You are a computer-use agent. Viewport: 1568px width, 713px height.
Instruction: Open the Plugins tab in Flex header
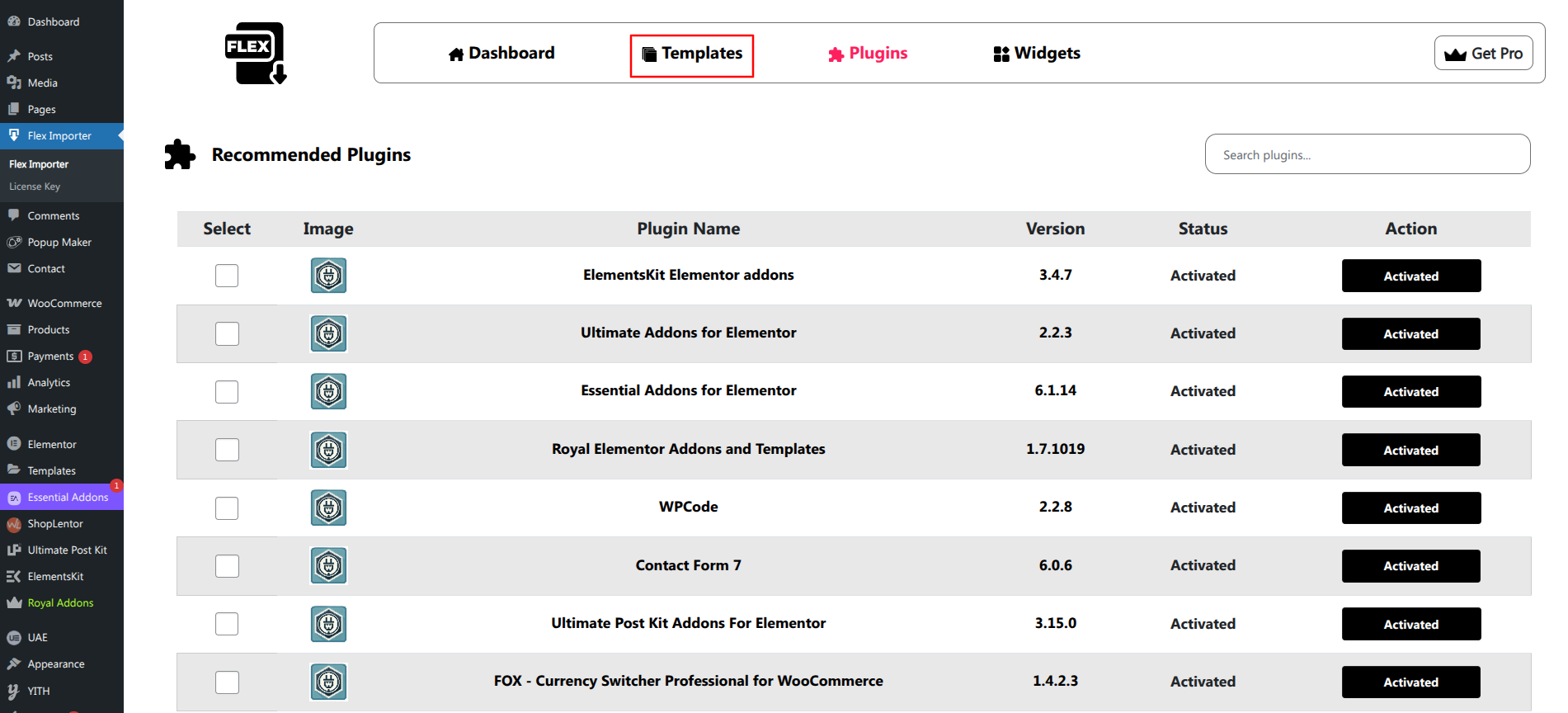pyautogui.click(x=868, y=54)
